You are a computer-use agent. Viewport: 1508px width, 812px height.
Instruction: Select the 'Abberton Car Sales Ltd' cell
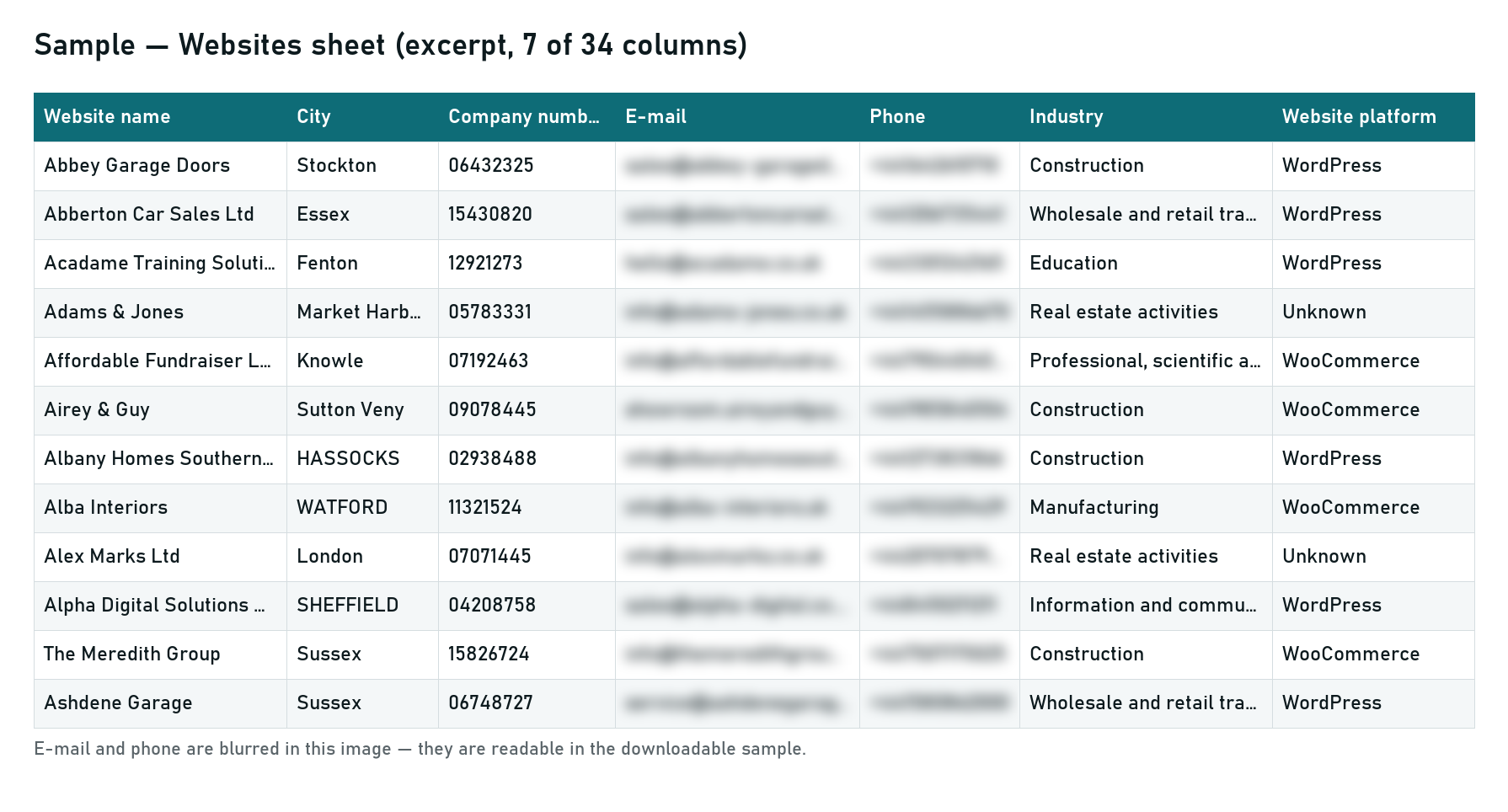160,215
